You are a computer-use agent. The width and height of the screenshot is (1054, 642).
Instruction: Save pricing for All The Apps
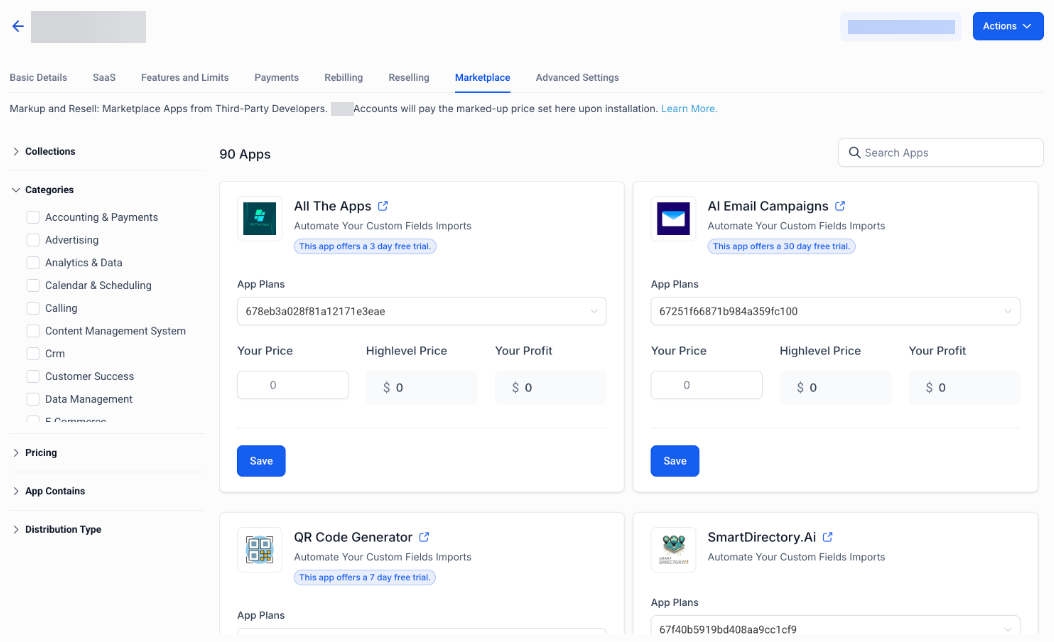261,460
